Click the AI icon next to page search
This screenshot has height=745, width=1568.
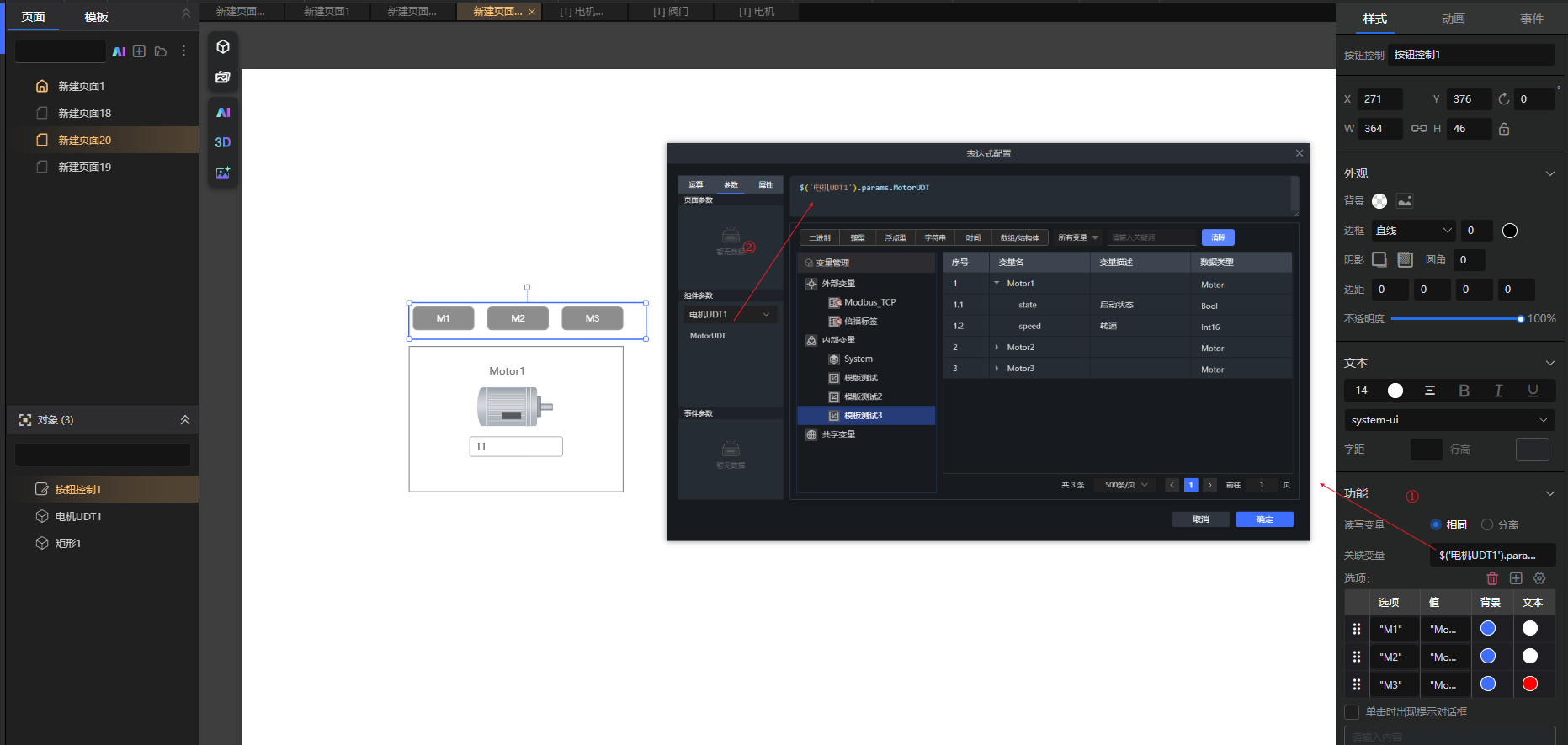pos(119,51)
